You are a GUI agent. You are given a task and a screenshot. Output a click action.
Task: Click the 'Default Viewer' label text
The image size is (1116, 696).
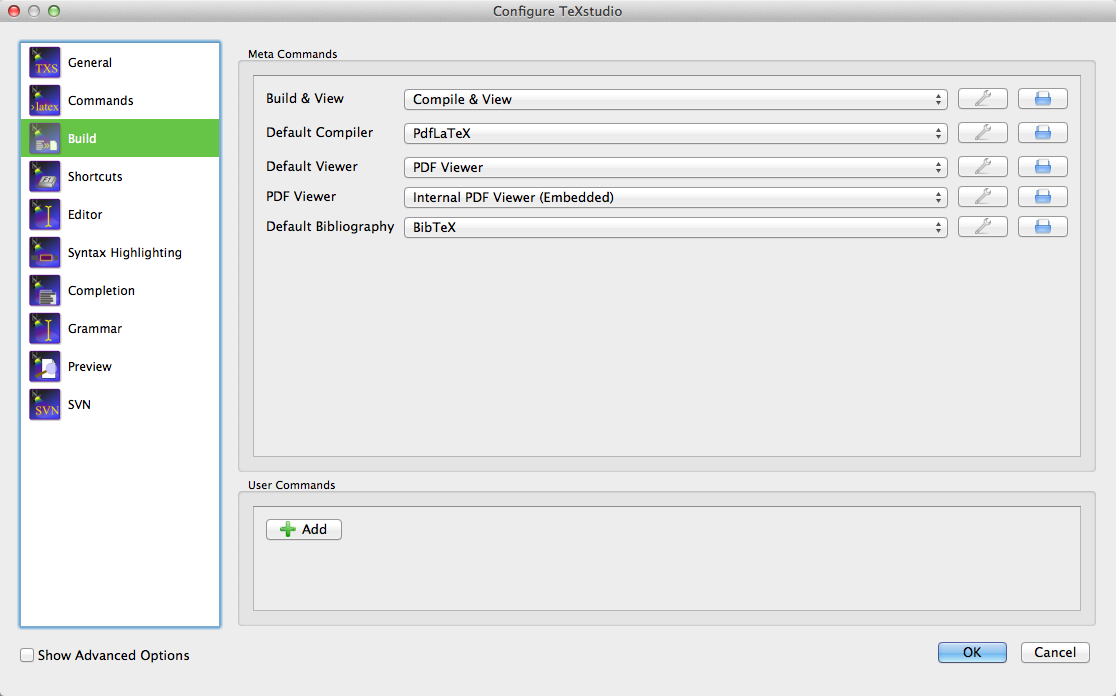[312, 167]
